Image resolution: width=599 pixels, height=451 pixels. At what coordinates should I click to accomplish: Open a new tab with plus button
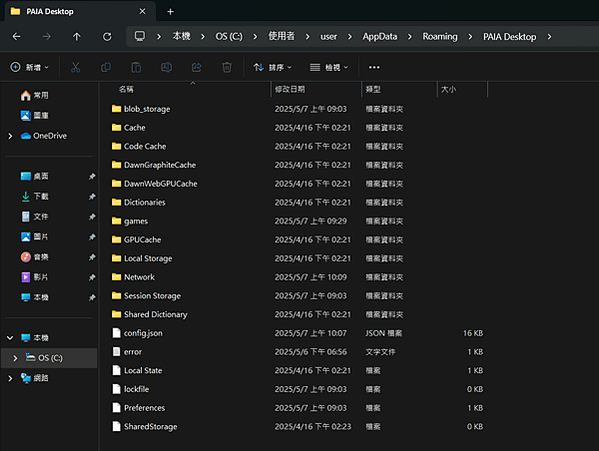click(170, 12)
